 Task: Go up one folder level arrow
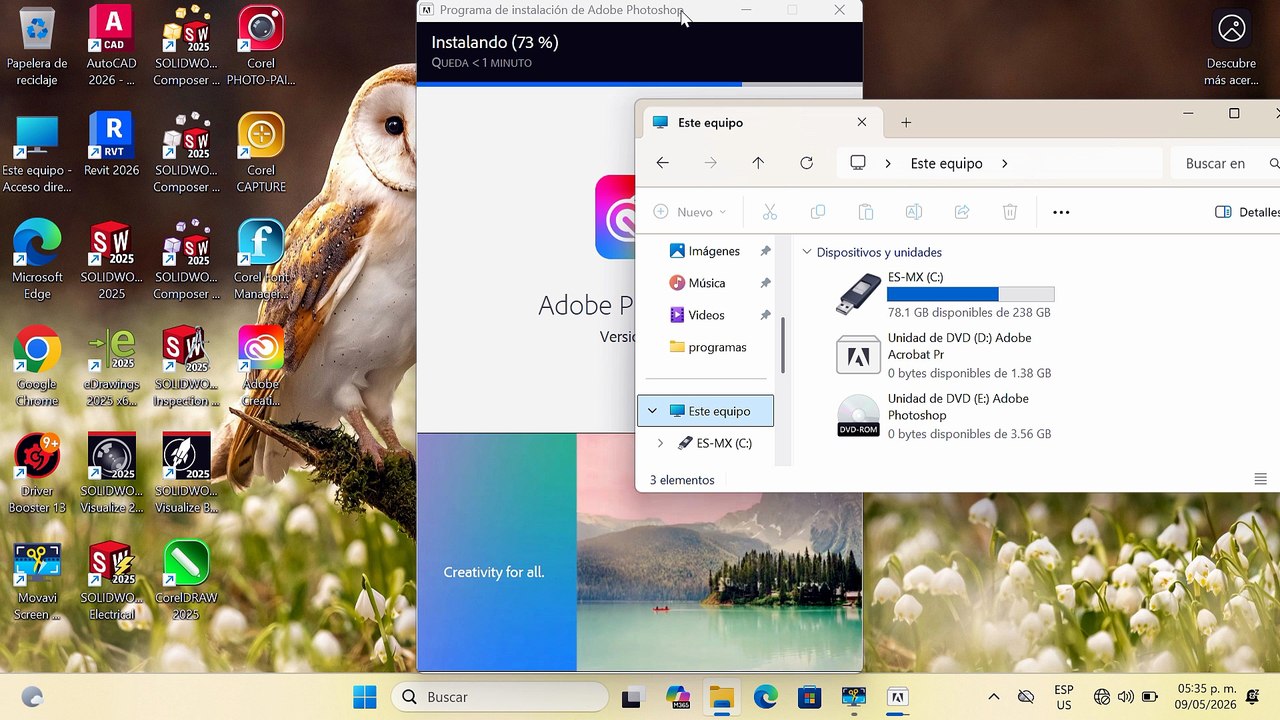[758, 163]
